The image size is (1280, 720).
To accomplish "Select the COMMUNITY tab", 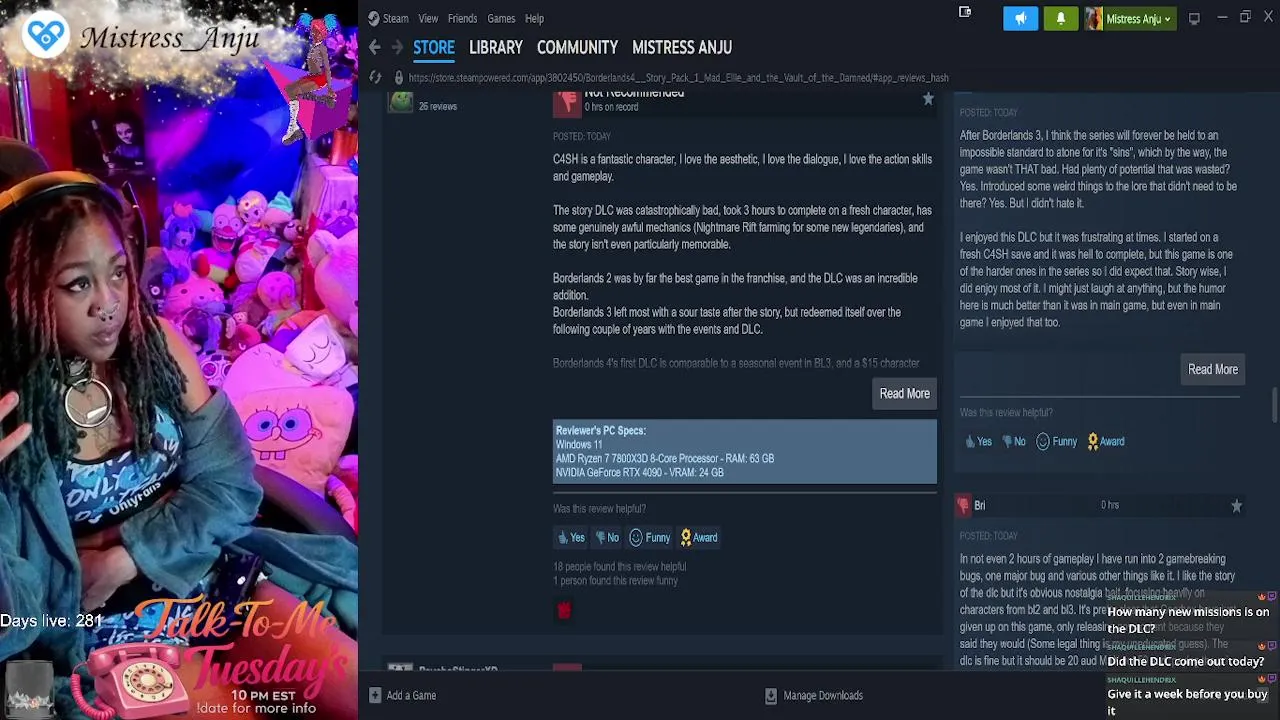I will coord(577,47).
